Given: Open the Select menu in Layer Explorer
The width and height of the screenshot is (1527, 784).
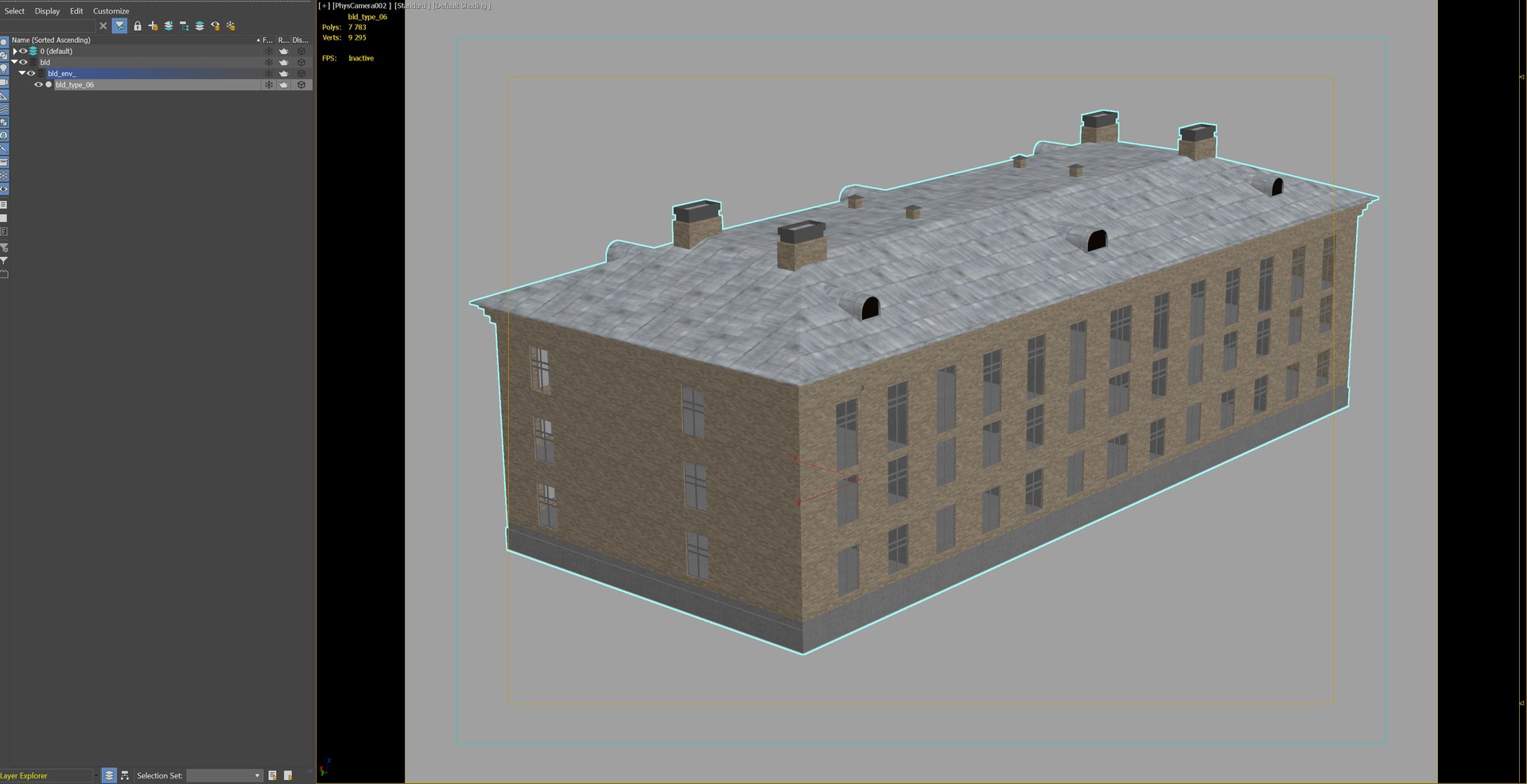Looking at the screenshot, I should 14,11.
